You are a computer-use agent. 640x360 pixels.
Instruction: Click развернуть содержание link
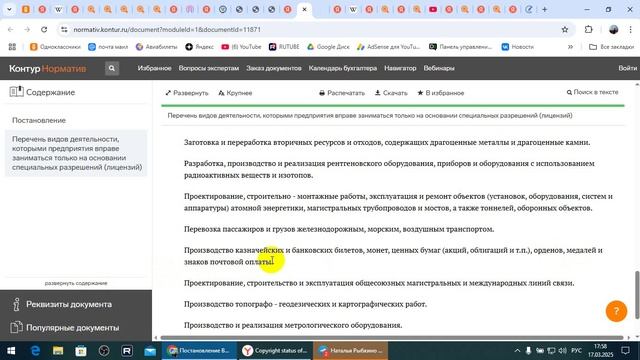pyautogui.click(x=76, y=283)
